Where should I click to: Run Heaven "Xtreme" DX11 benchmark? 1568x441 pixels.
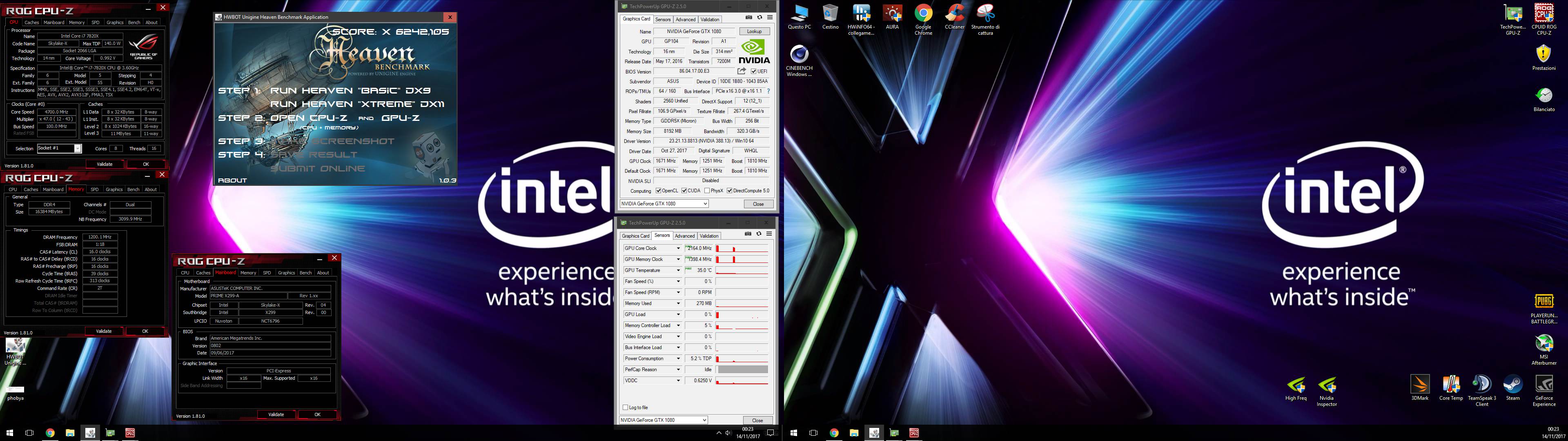(357, 104)
